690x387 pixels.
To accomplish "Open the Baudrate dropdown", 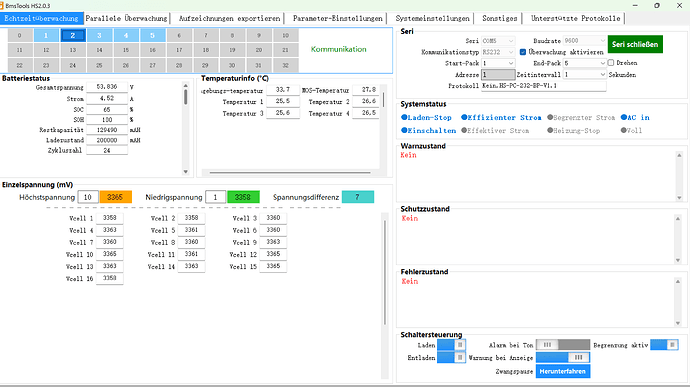I will (x=584, y=41).
